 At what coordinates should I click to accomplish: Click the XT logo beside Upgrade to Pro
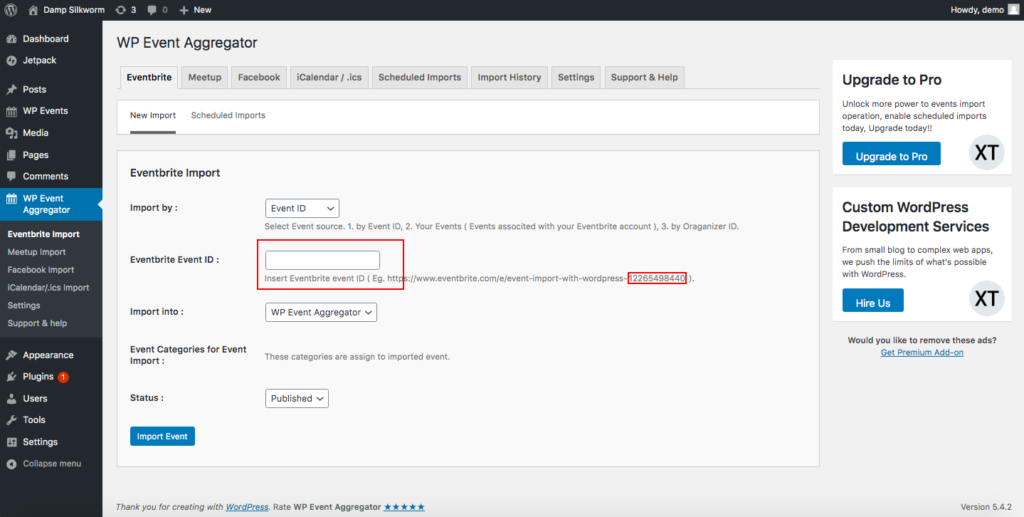pos(986,153)
